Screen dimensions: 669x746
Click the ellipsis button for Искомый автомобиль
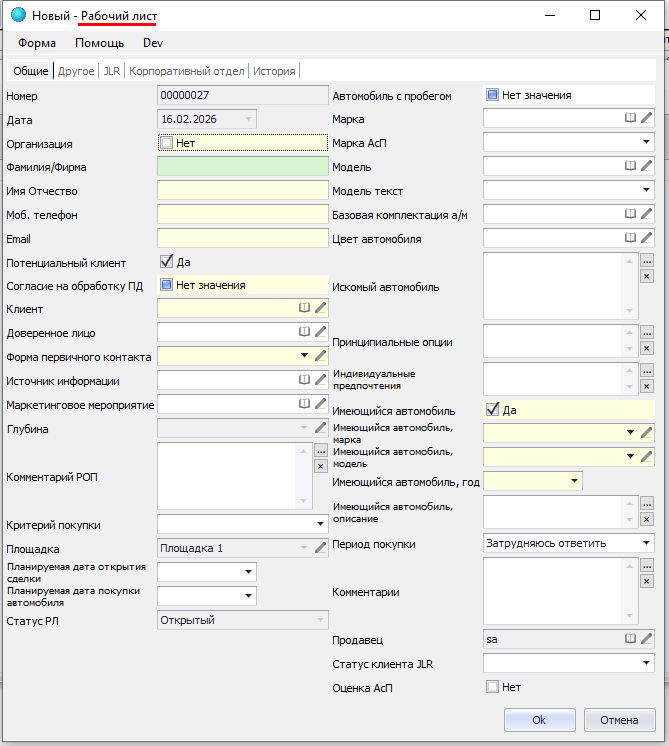(x=646, y=261)
